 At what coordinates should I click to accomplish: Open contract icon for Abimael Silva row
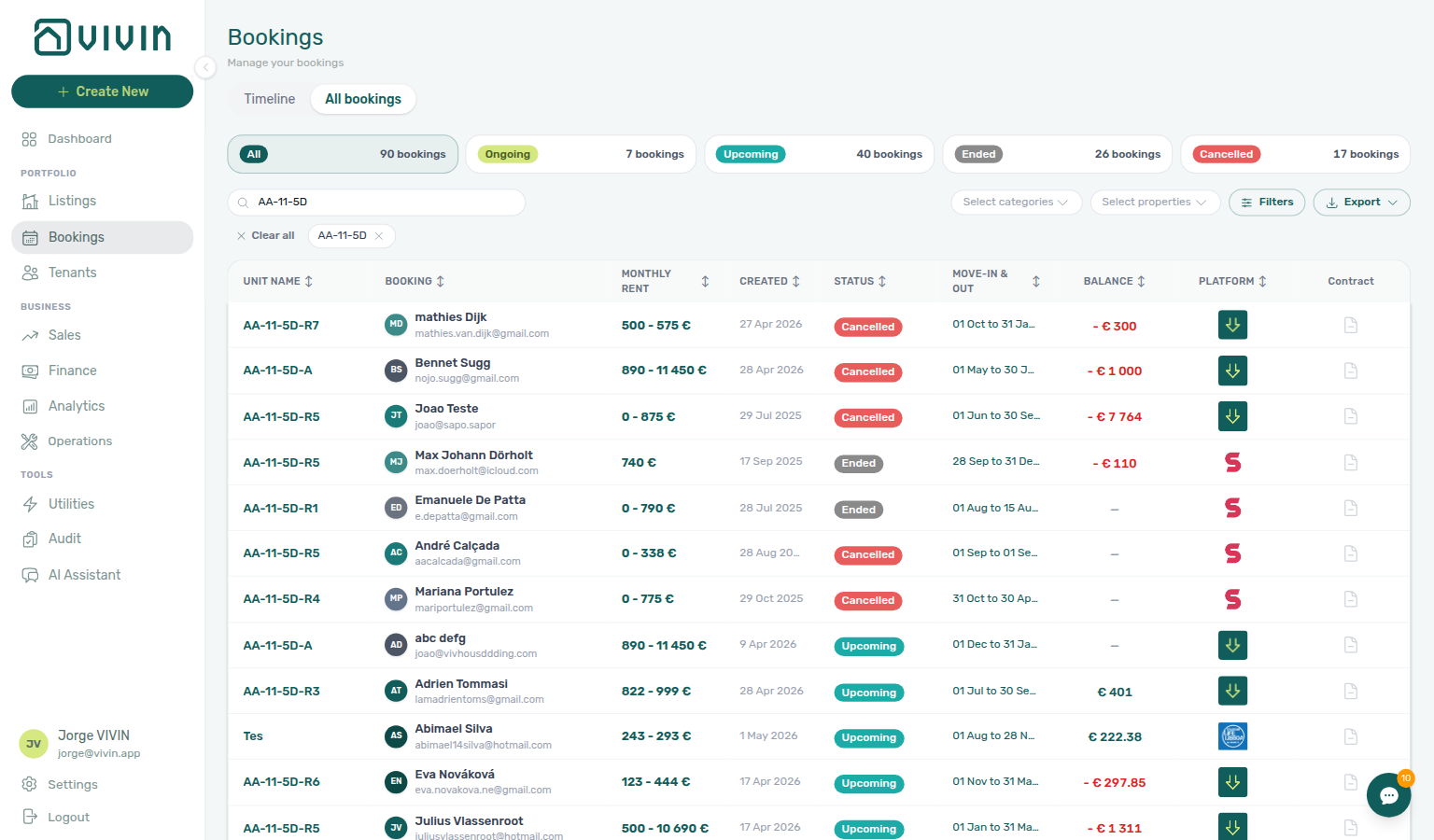tap(1350, 736)
